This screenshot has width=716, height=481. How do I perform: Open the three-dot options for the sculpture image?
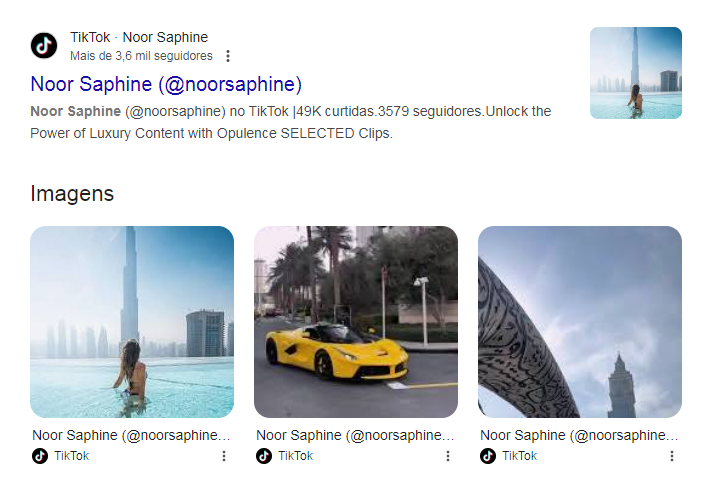[x=672, y=456]
